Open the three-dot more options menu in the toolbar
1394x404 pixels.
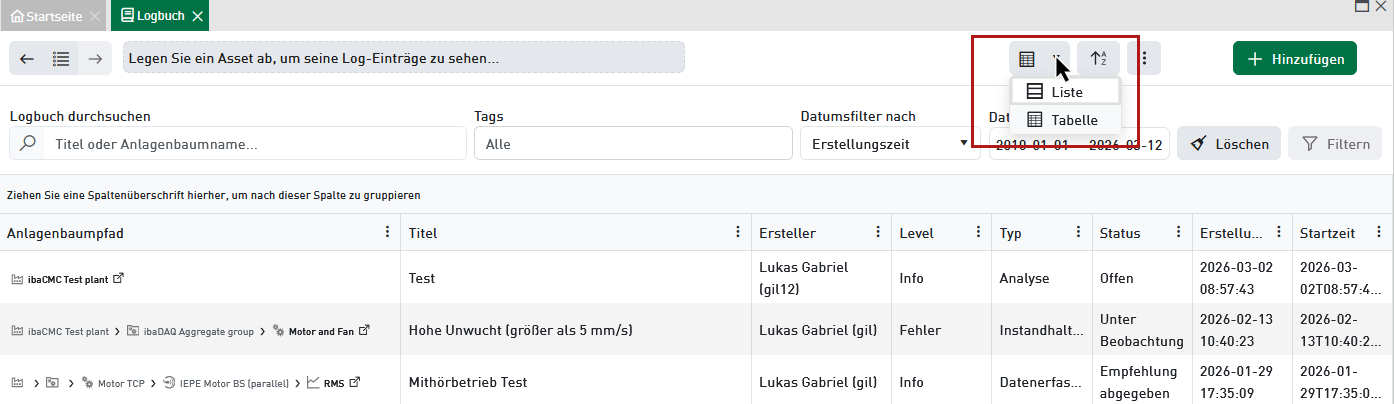pos(1144,59)
